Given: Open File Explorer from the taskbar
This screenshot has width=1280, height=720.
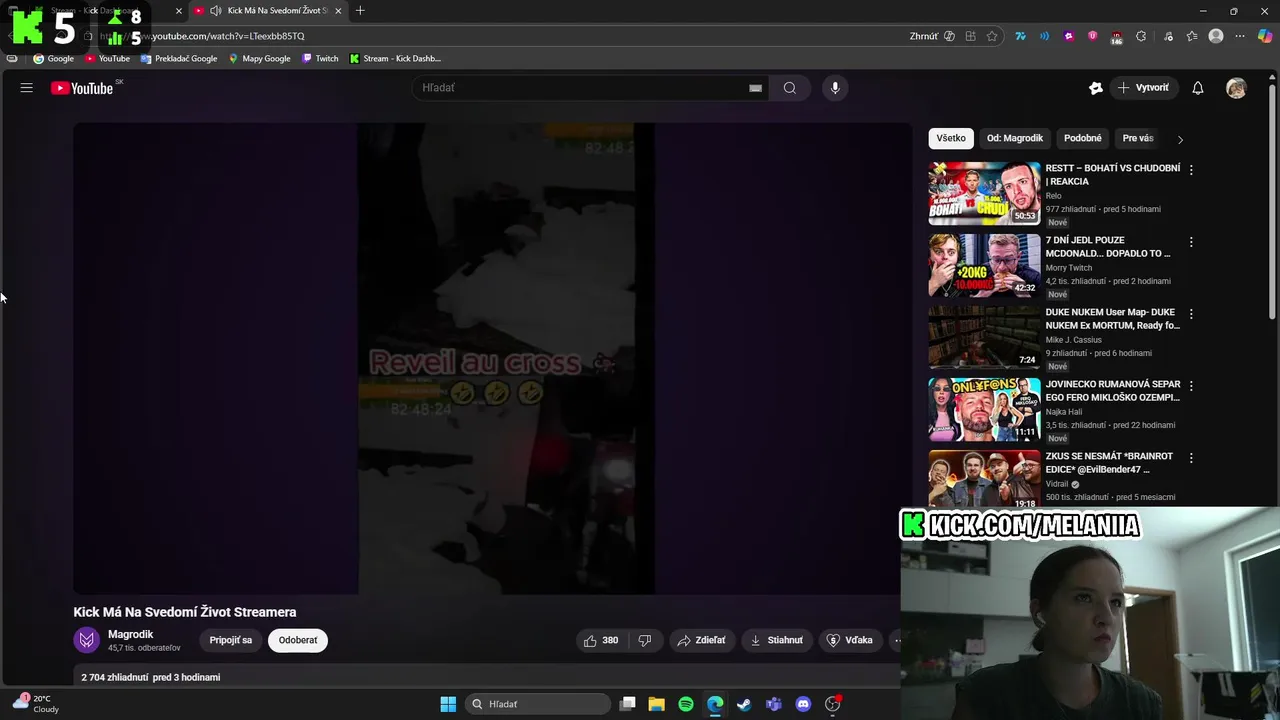Looking at the screenshot, I should point(657,704).
